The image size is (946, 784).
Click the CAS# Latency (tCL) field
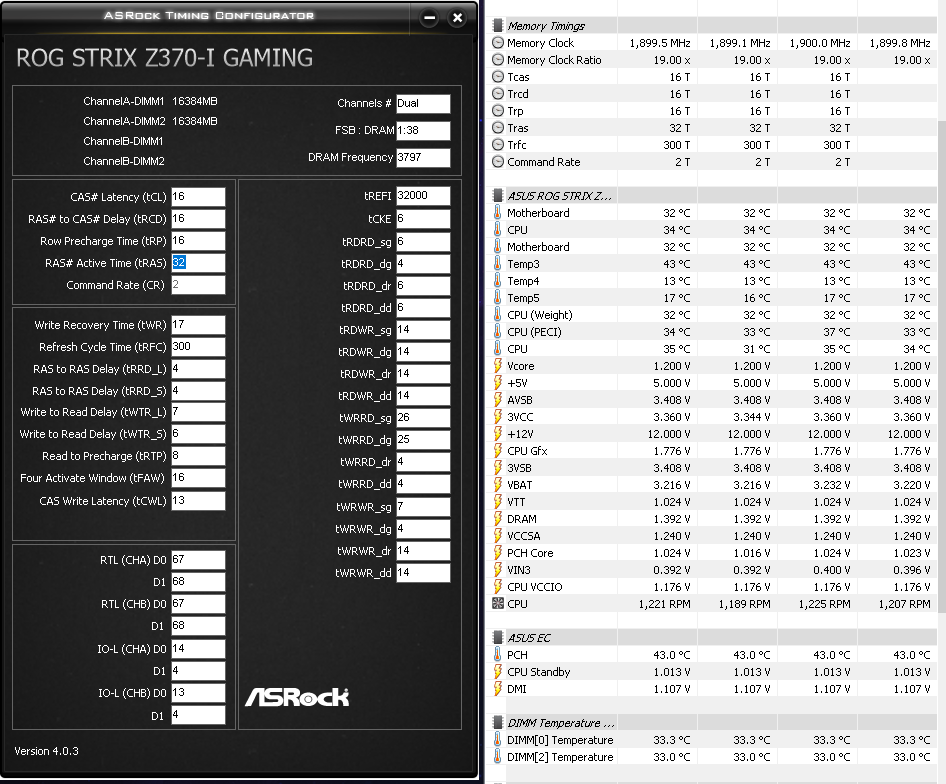point(198,197)
